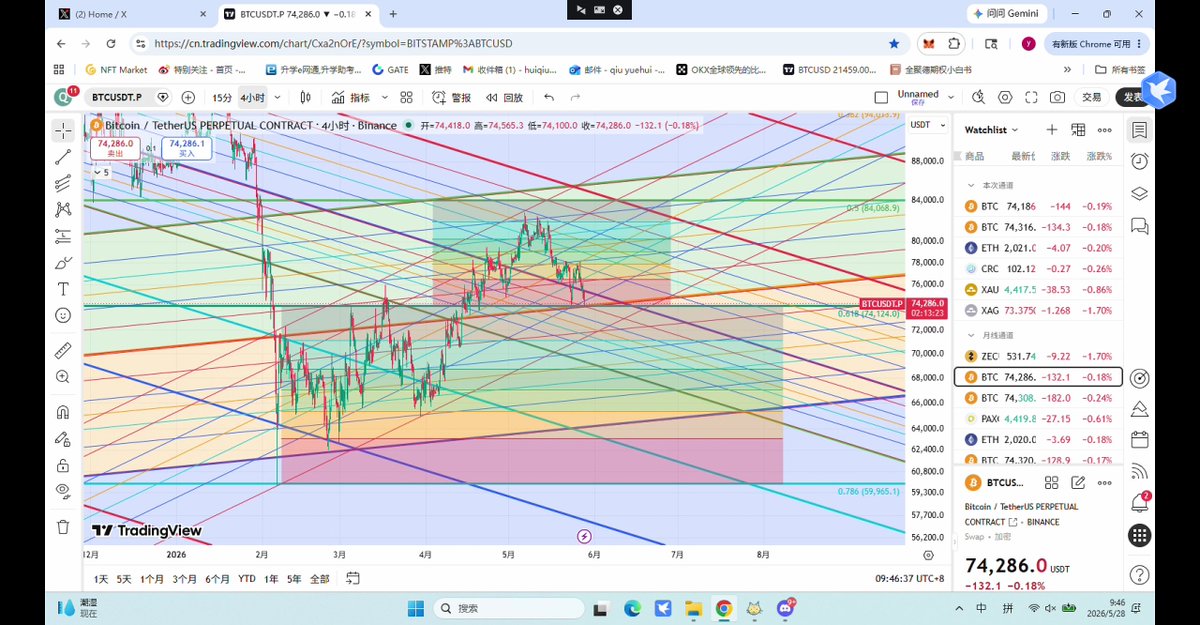Click the Windows taskbar search box
Viewport: 1200px width, 625px height.
(510, 608)
